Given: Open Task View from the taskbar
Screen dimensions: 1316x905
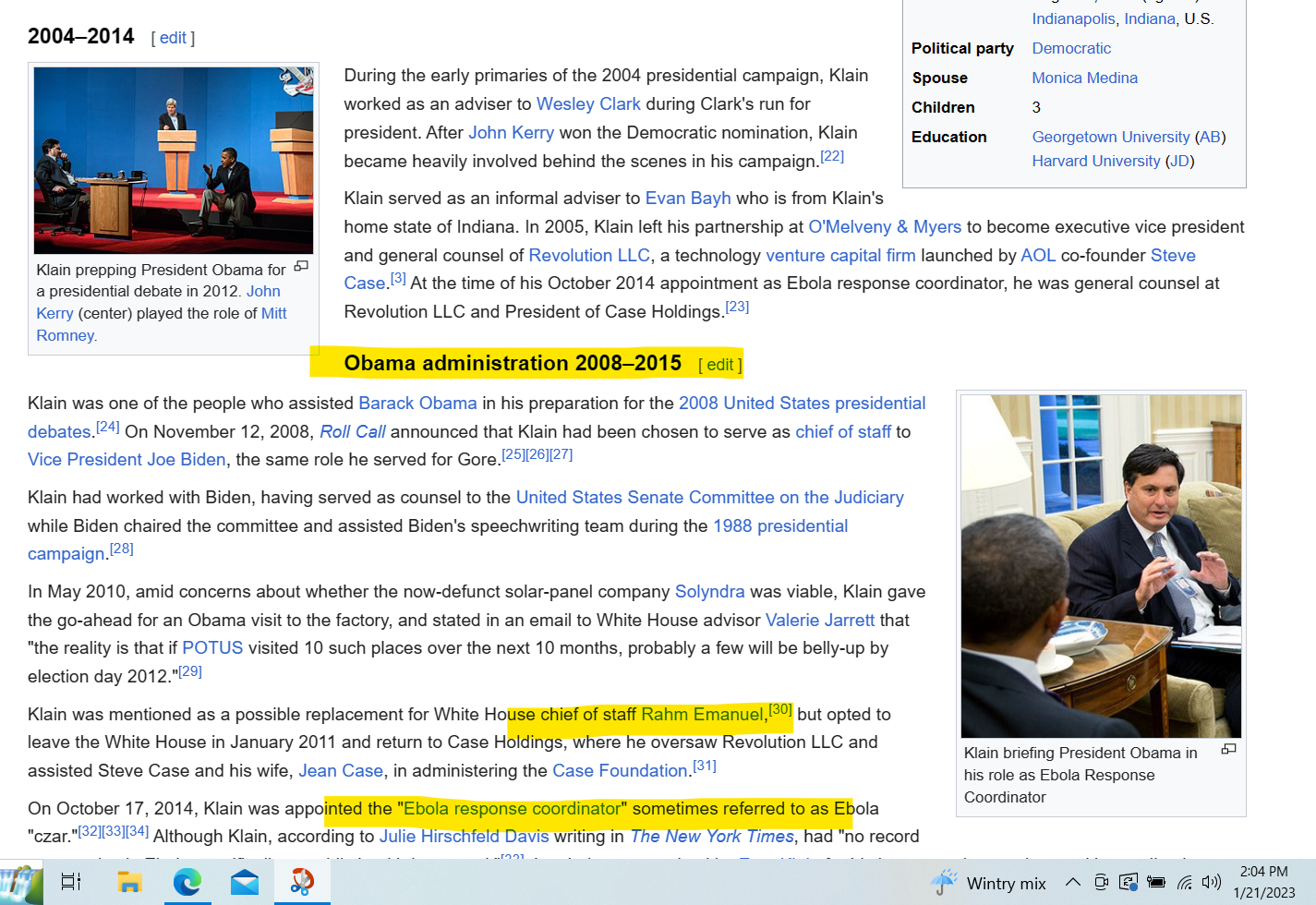Looking at the screenshot, I should tap(71, 883).
